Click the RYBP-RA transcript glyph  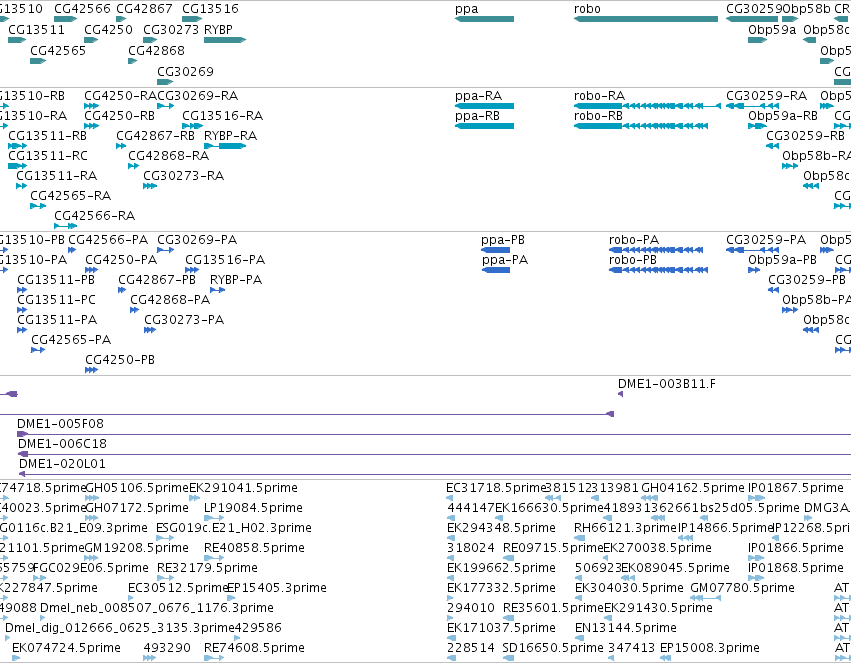[x=225, y=146]
